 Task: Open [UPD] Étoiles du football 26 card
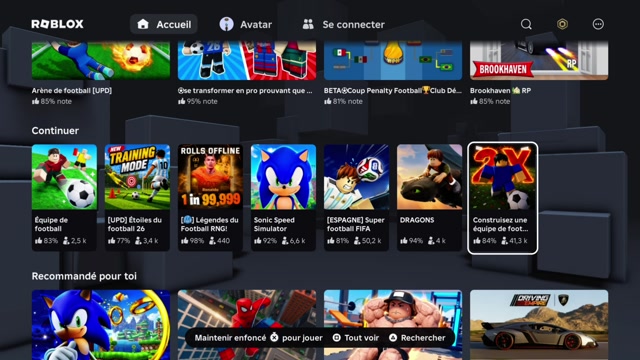138,197
